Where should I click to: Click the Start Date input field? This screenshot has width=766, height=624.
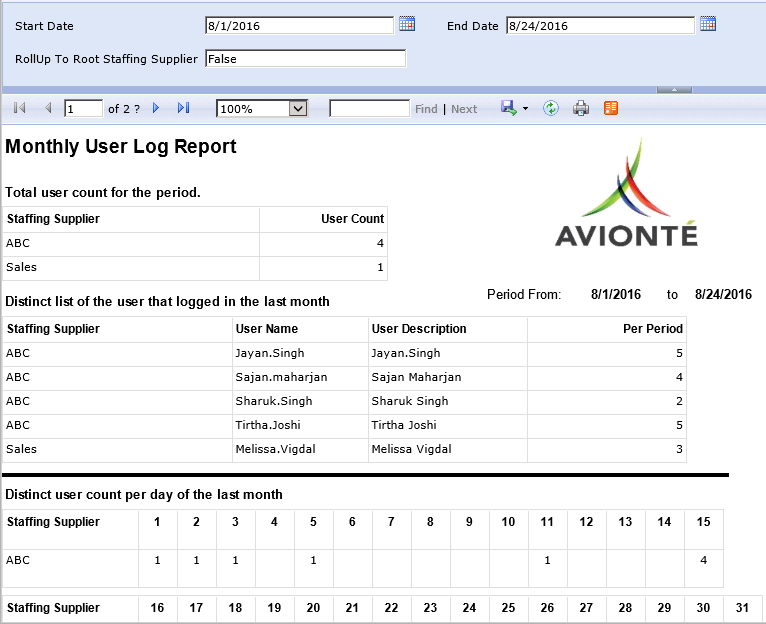point(299,25)
